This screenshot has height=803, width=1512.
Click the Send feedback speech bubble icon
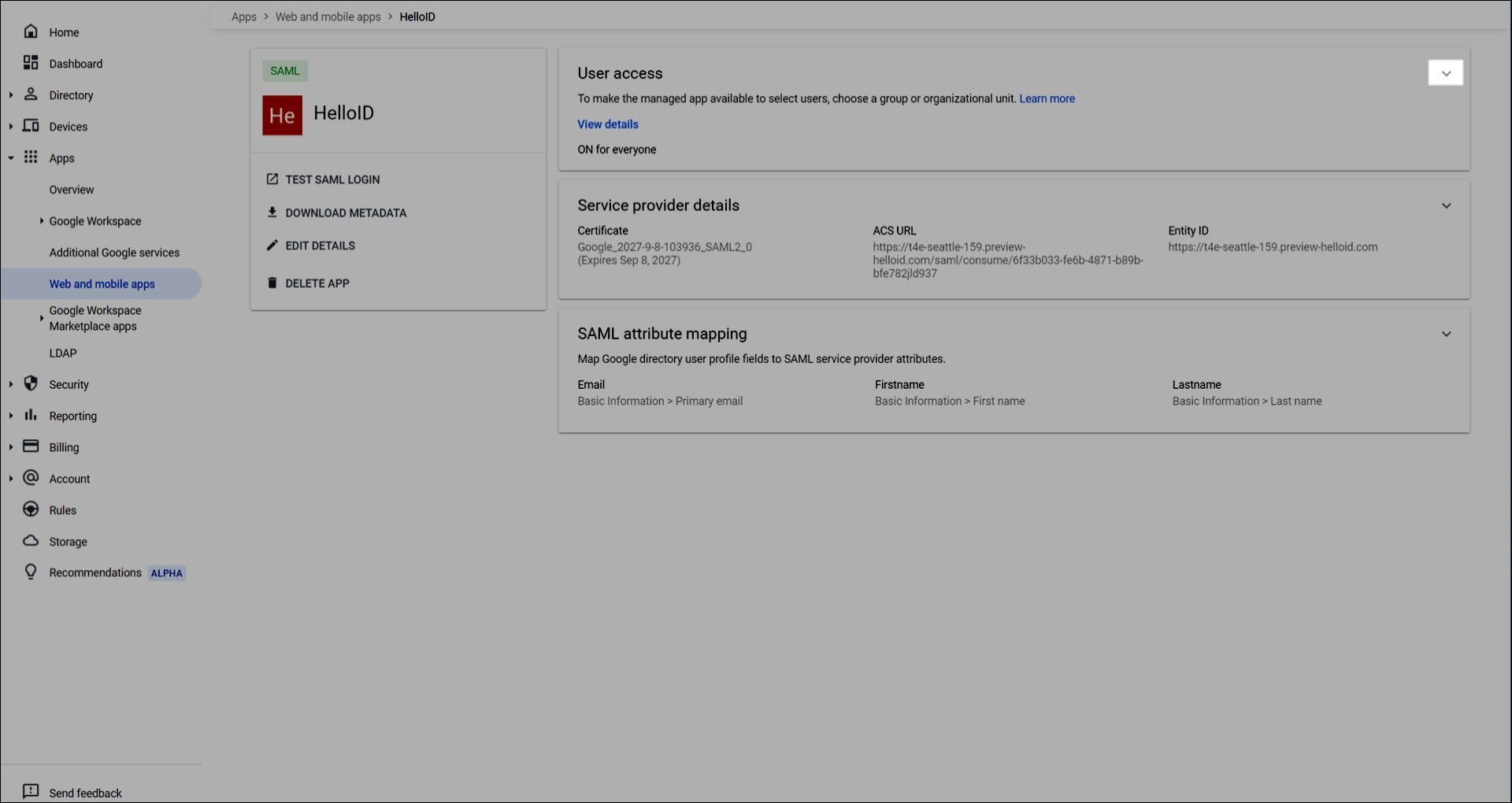pyautogui.click(x=31, y=791)
